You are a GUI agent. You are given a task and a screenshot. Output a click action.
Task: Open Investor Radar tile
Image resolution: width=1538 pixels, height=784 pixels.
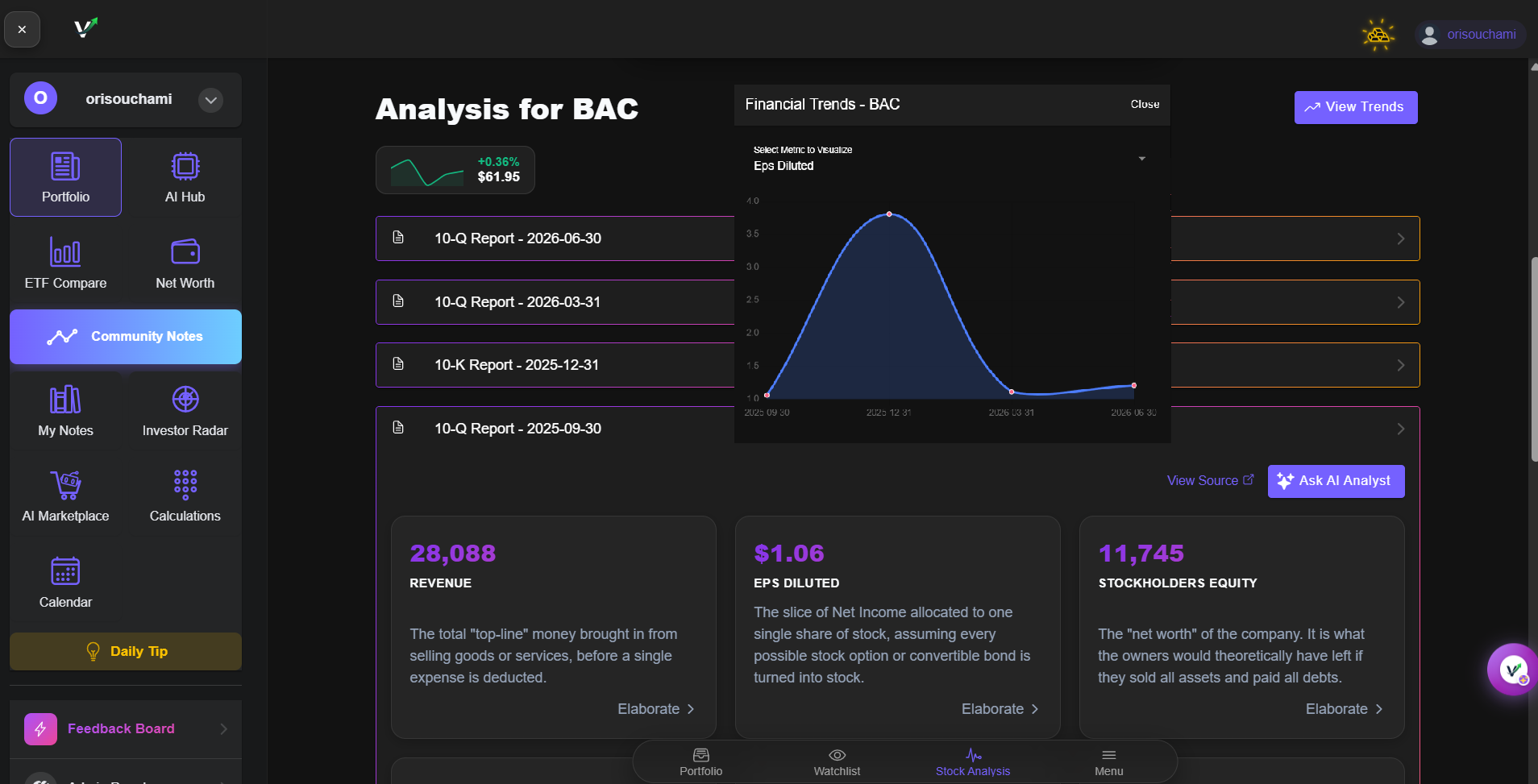point(185,411)
